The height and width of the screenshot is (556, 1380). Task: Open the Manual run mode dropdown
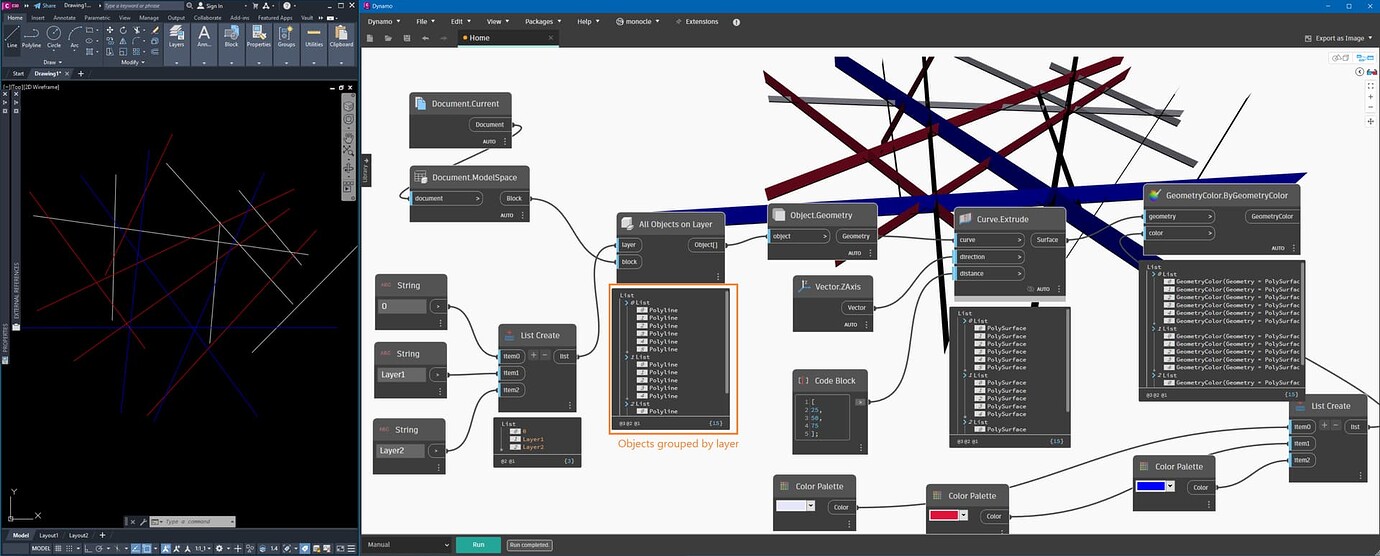point(407,545)
